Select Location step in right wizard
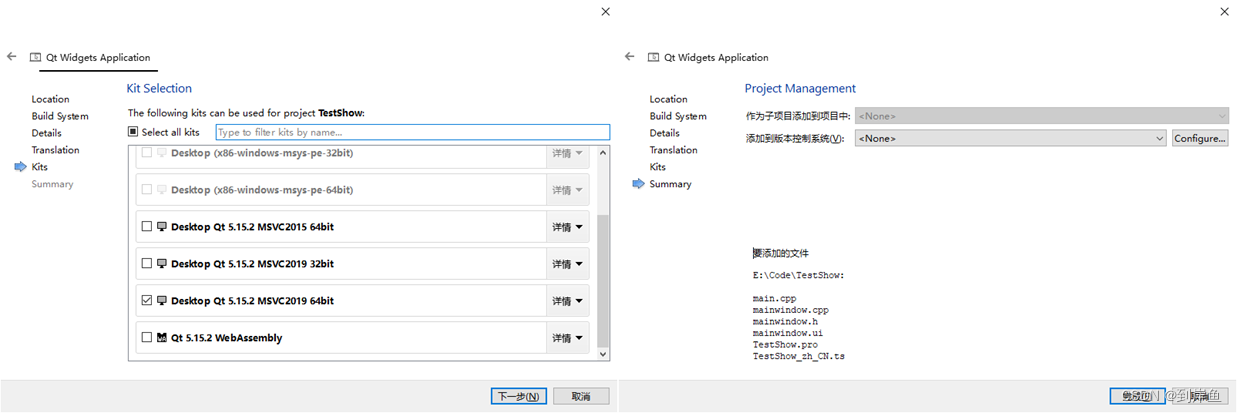The height and width of the screenshot is (413, 1237). click(668, 99)
